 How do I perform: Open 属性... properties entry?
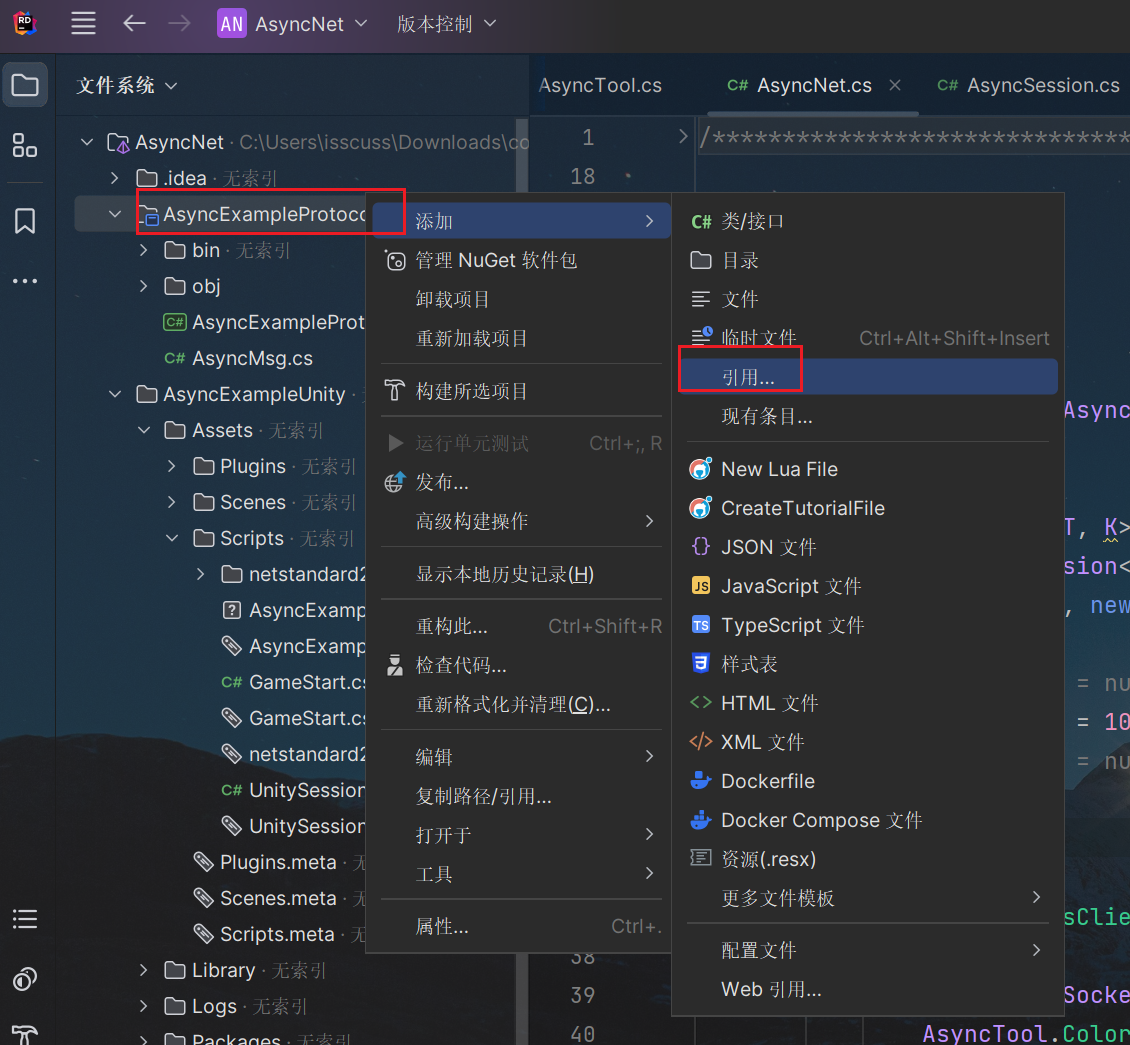click(x=521, y=926)
